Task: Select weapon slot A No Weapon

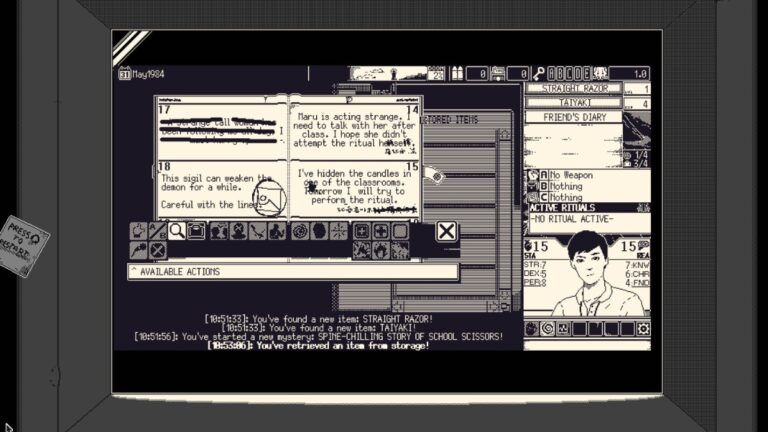Action: (x=575, y=175)
